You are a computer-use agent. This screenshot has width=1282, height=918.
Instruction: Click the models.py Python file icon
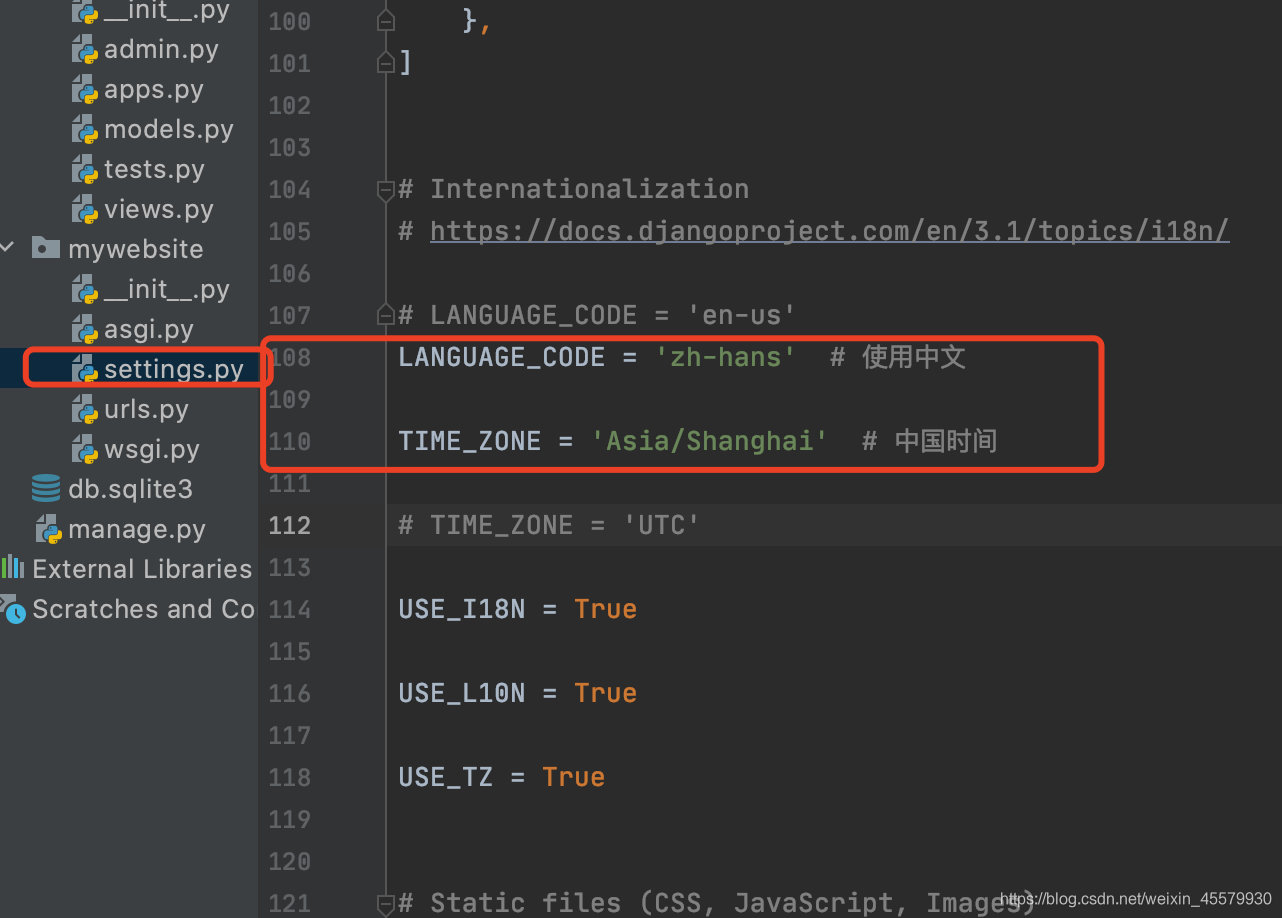[x=84, y=130]
